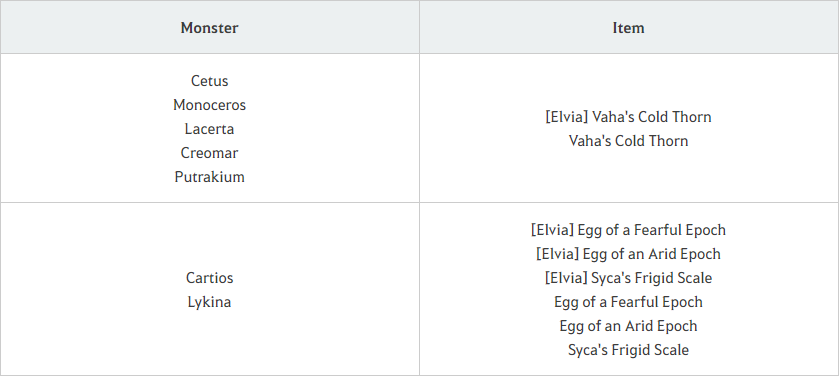This screenshot has width=839, height=376.
Task: Select the Monoceros monster entry
Action: [x=209, y=105]
